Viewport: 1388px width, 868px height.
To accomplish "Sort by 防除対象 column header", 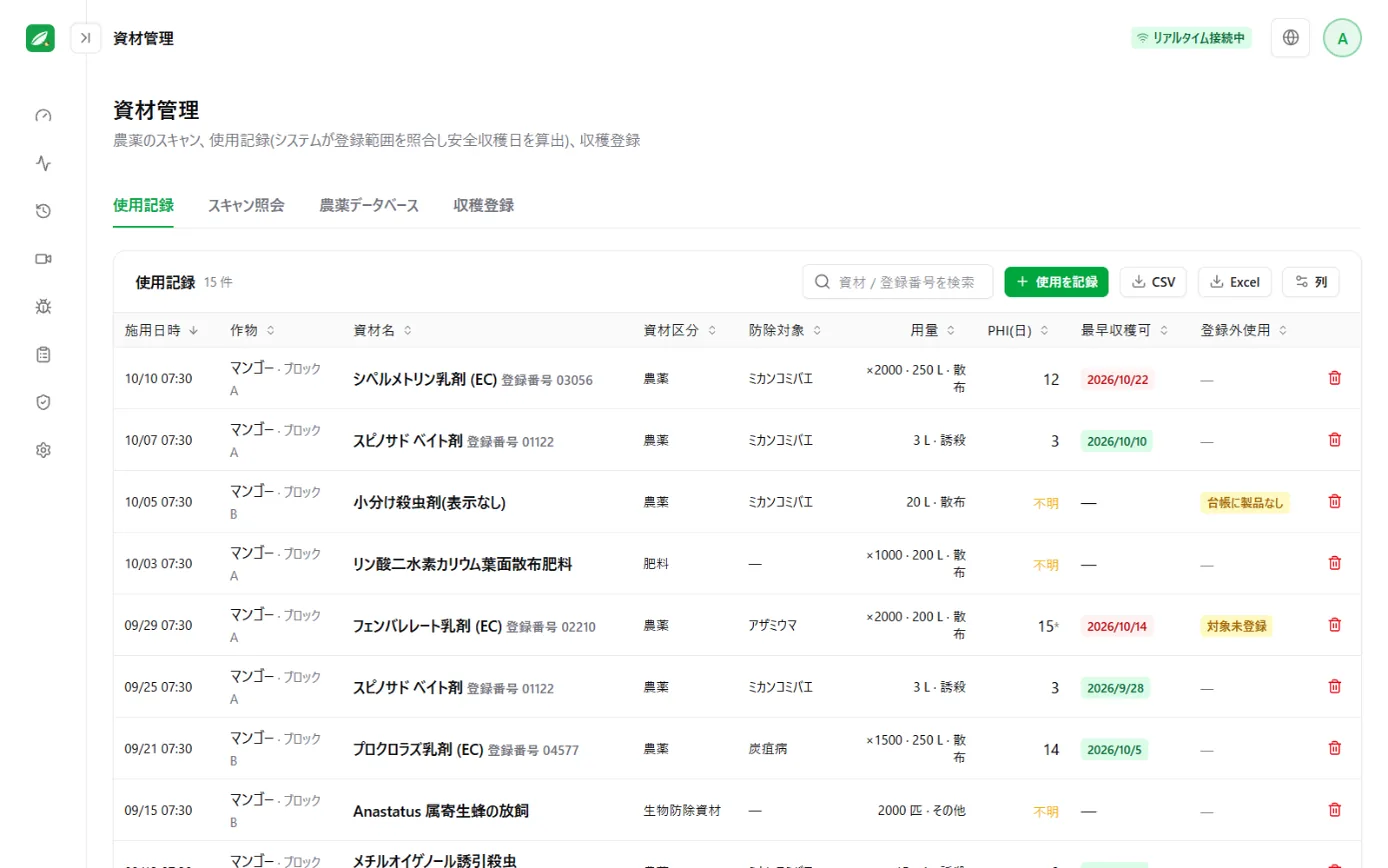I will (785, 330).
